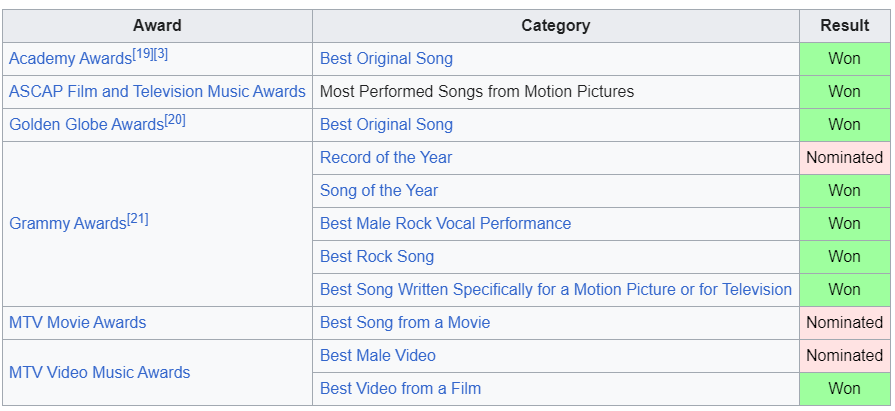Open Best Song Written for Motion Picture link

coord(555,289)
